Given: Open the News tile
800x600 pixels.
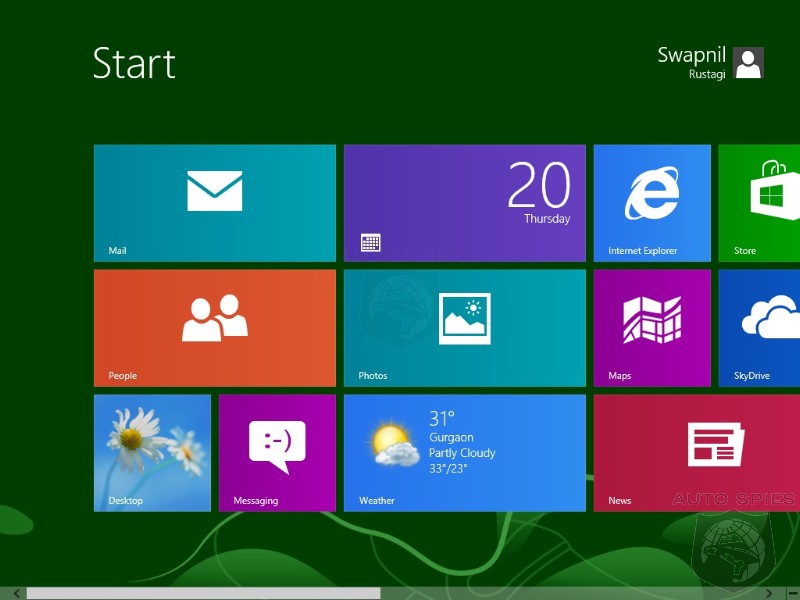Looking at the screenshot, I should click(x=697, y=453).
